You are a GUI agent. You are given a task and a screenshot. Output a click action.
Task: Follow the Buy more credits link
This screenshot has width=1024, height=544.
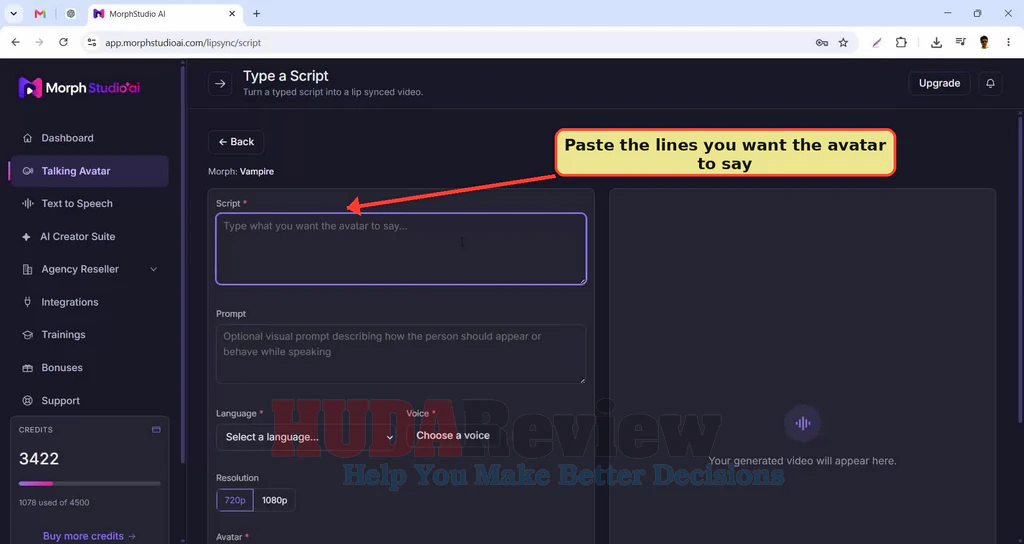(89, 536)
